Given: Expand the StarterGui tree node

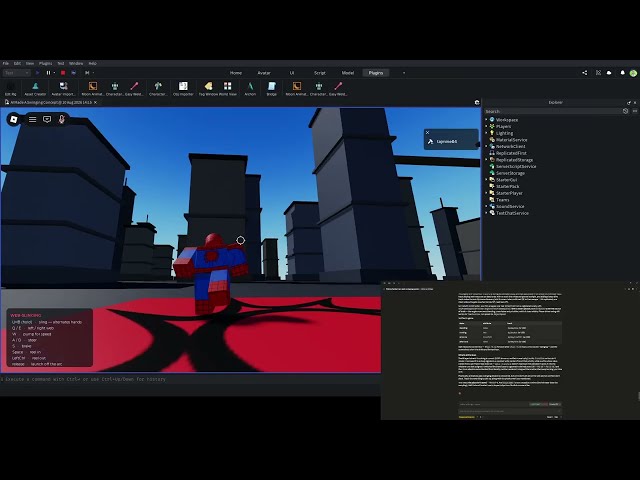Looking at the screenshot, I should [486, 180].
